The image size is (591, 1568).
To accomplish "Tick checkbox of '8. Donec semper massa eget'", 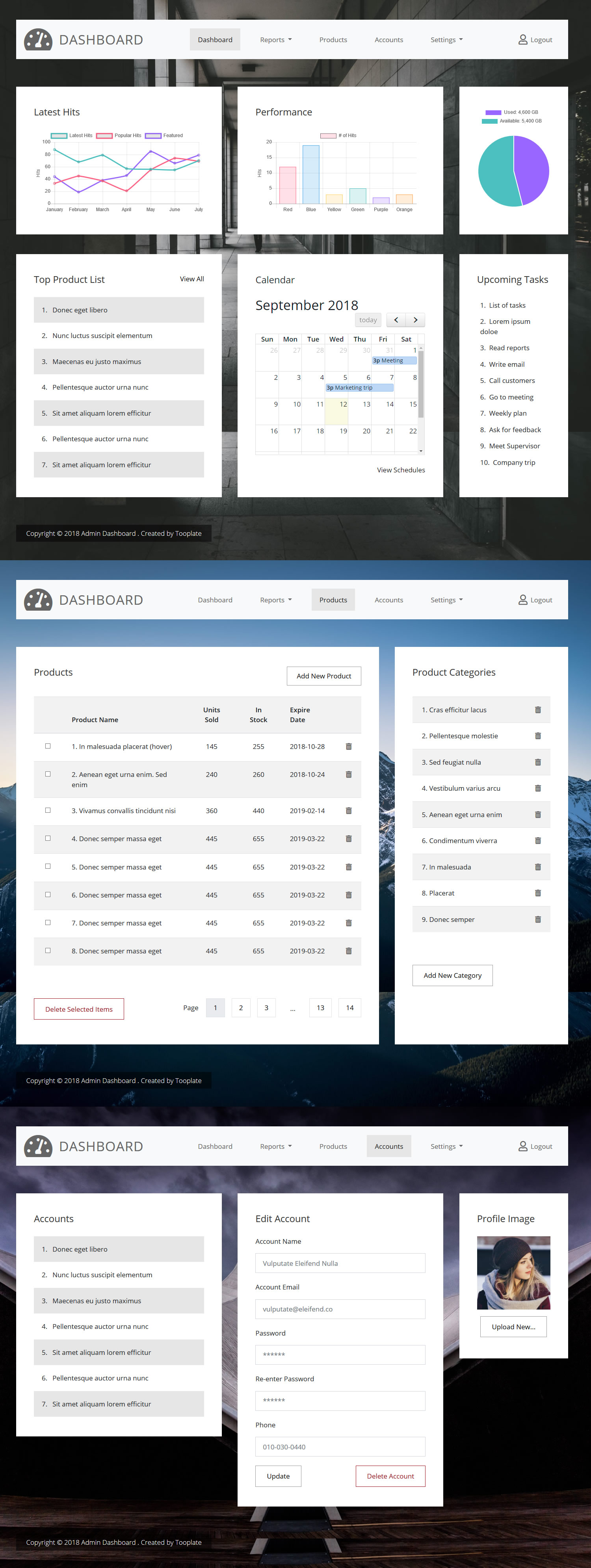I will click(x=47, y=950).
